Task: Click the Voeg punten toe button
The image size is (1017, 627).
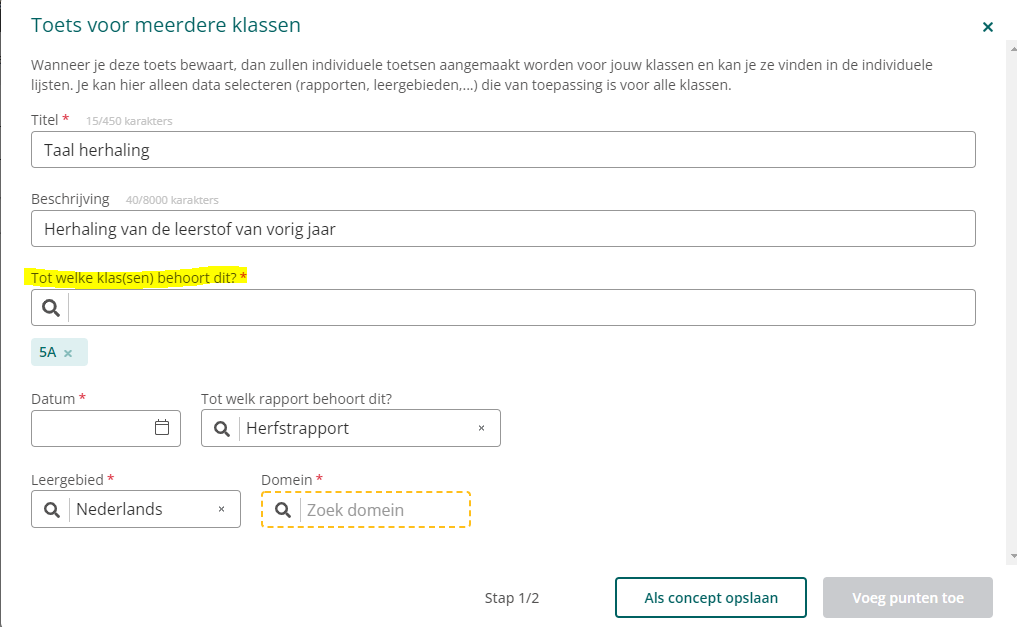Action: coord(907,597)
